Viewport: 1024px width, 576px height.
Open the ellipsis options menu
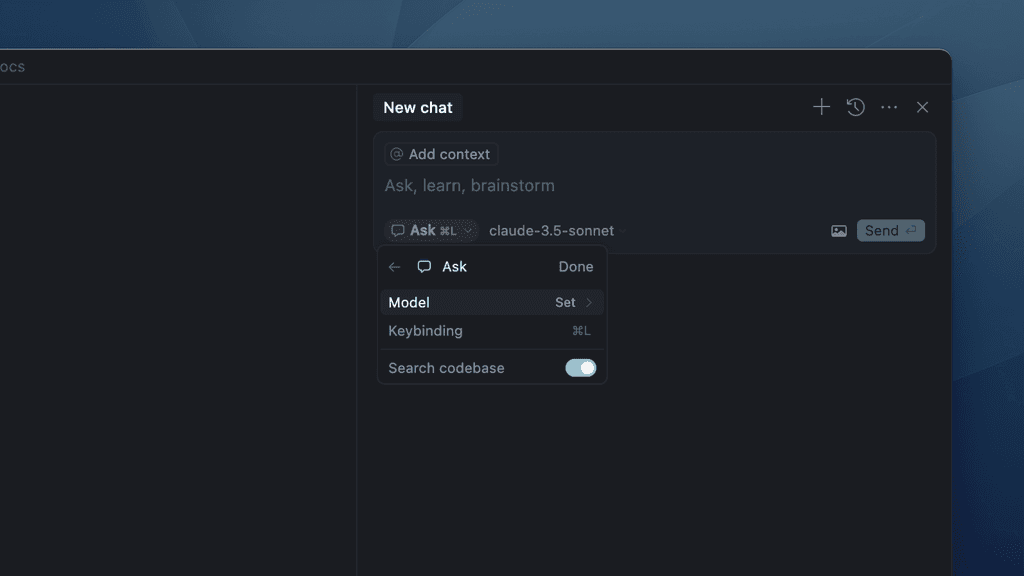pyautogui.click(x=888, y=107)
